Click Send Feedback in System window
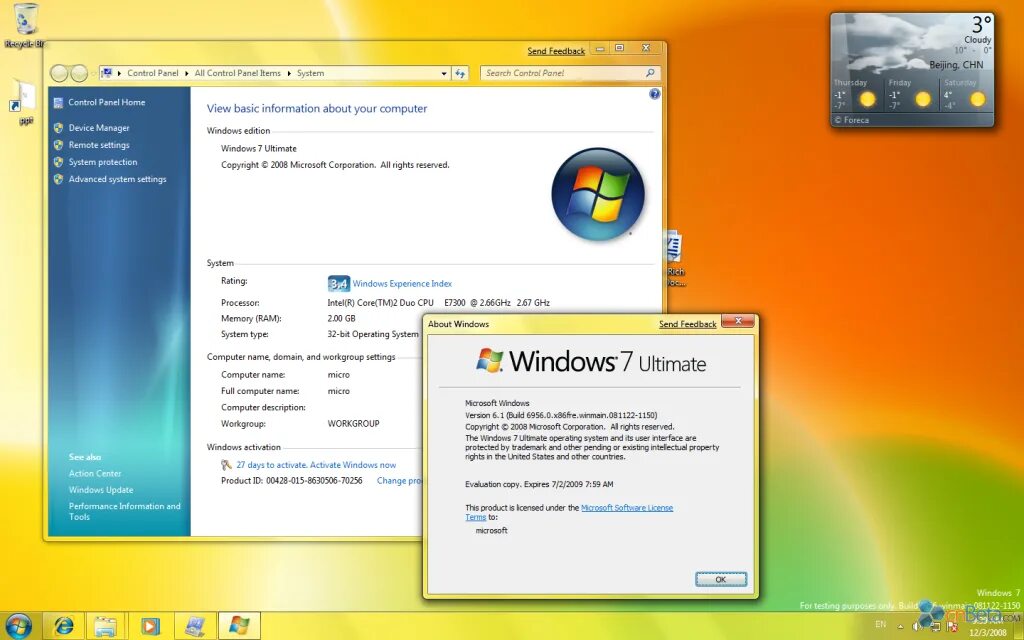This screenshot has width=1024, height=640. tap(556, 51)
